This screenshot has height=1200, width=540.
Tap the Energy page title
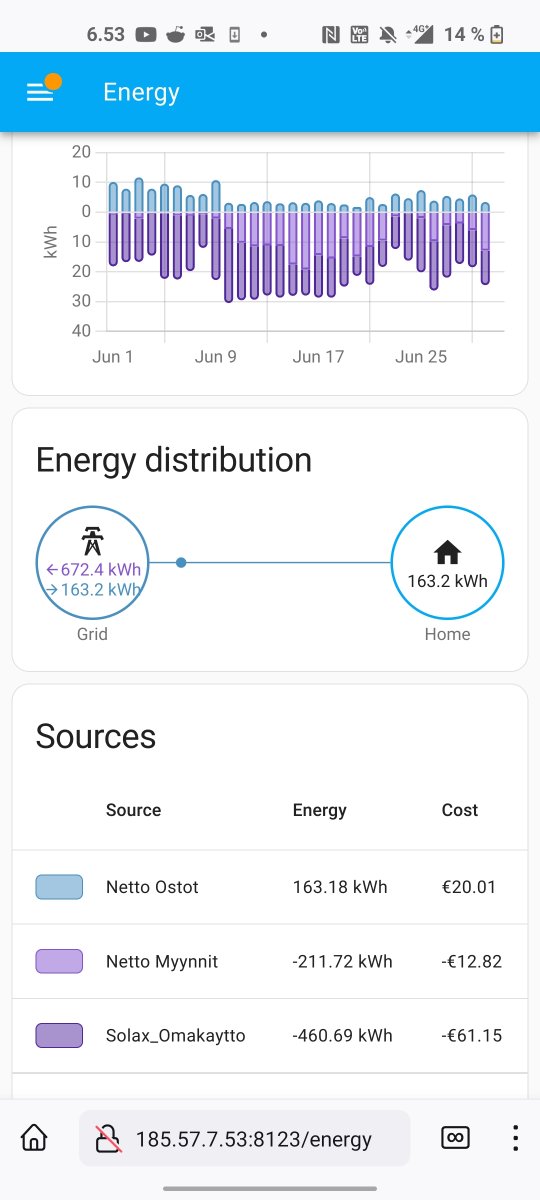tap(141, 92)
